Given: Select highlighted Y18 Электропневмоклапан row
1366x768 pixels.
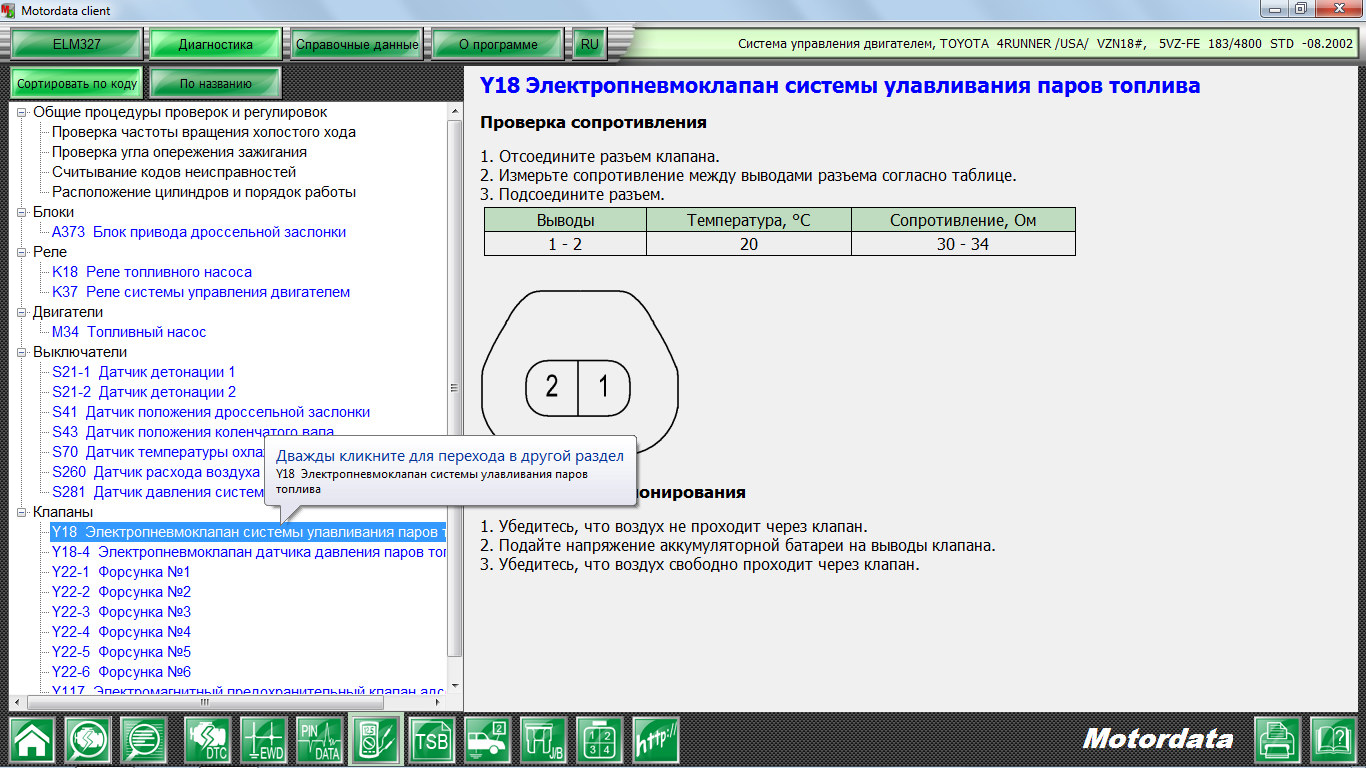Looking at the screenshot, I should coord(249,532).
